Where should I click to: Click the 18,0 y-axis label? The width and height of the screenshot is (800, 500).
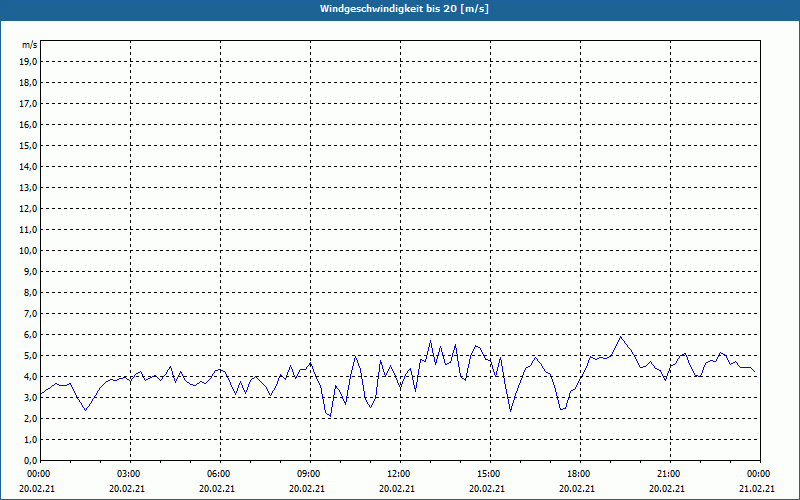[x=28, y=83]
